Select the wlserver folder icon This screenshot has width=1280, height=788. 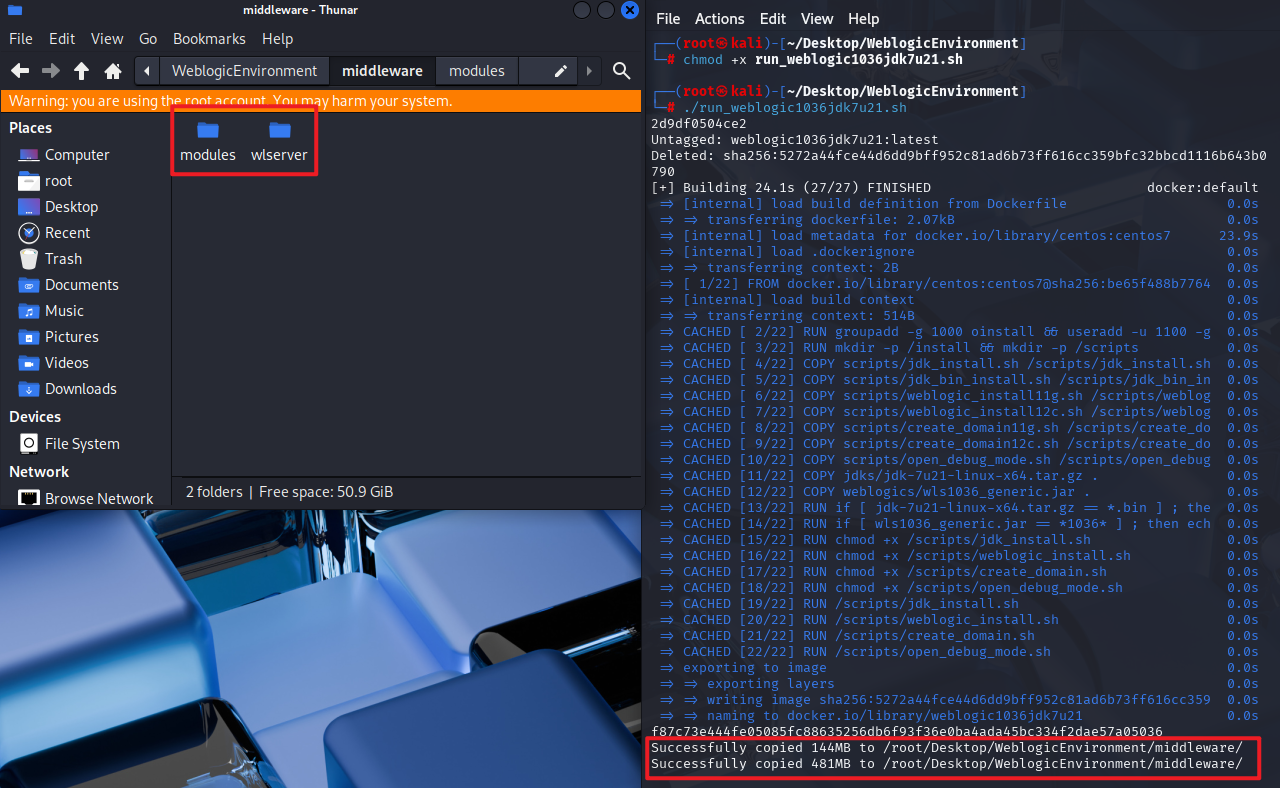click(x=280, y=130)
